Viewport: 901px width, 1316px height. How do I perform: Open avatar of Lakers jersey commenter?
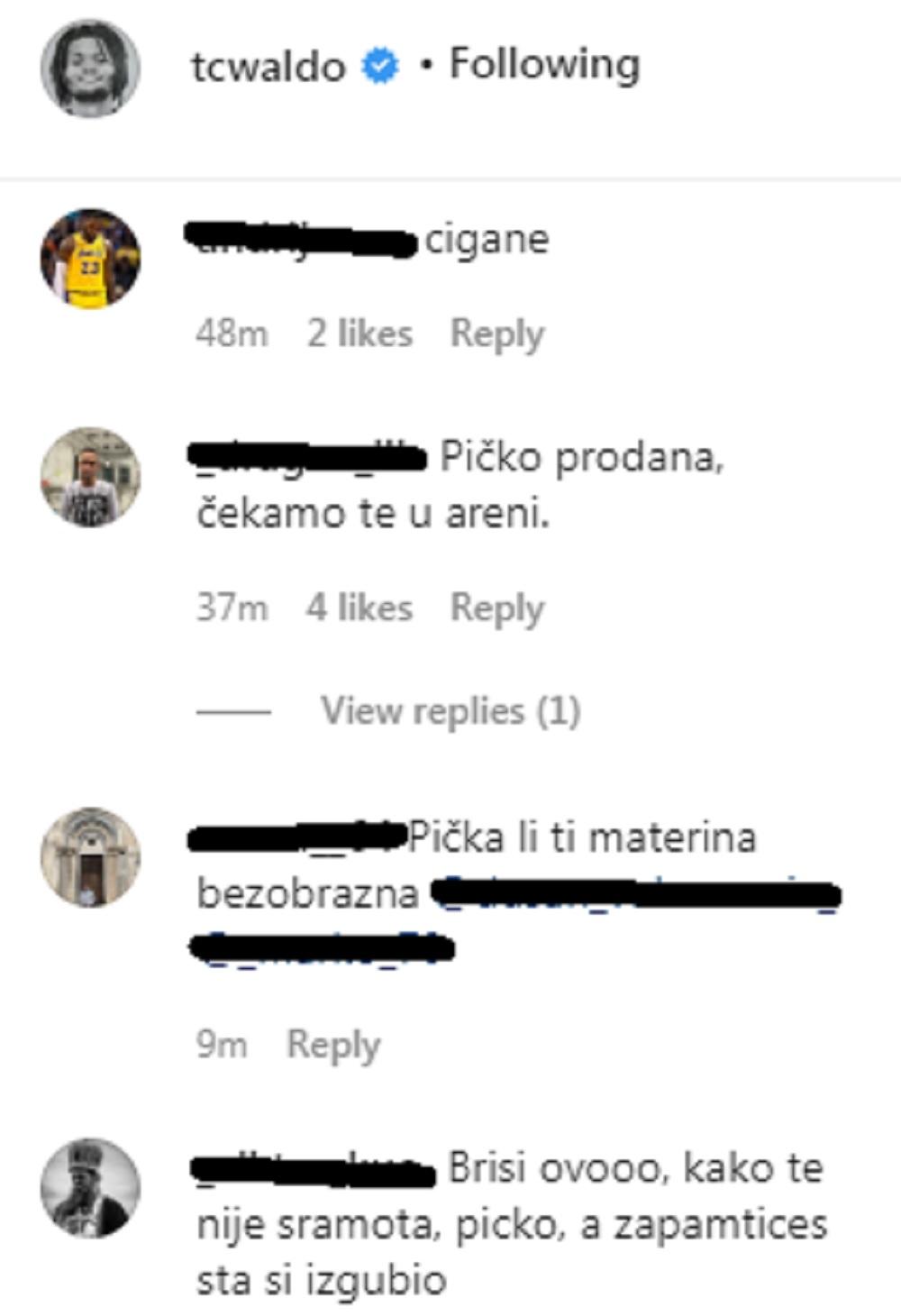(90, 259)
